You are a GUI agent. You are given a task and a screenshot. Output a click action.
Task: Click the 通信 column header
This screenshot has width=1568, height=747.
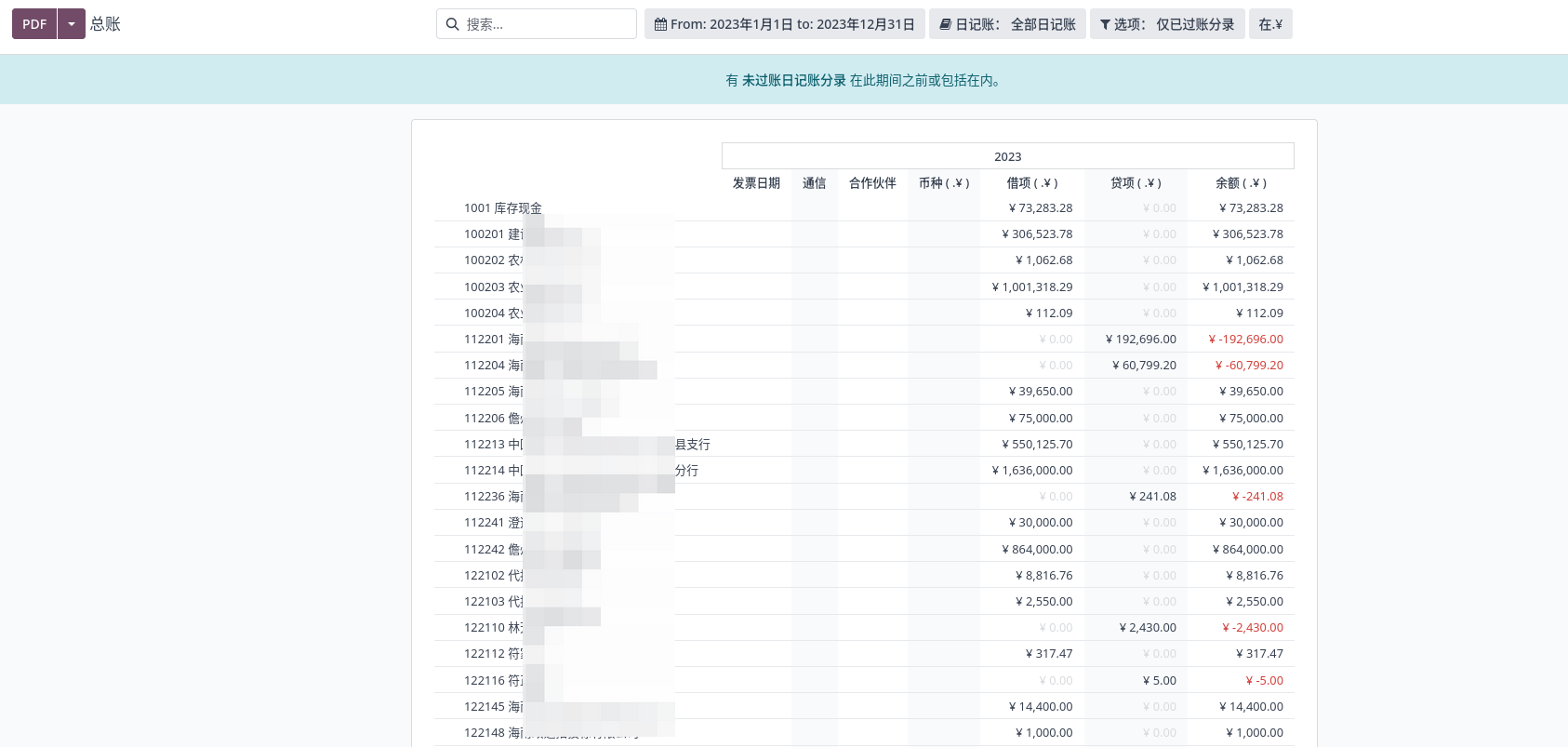click(815, 183)
